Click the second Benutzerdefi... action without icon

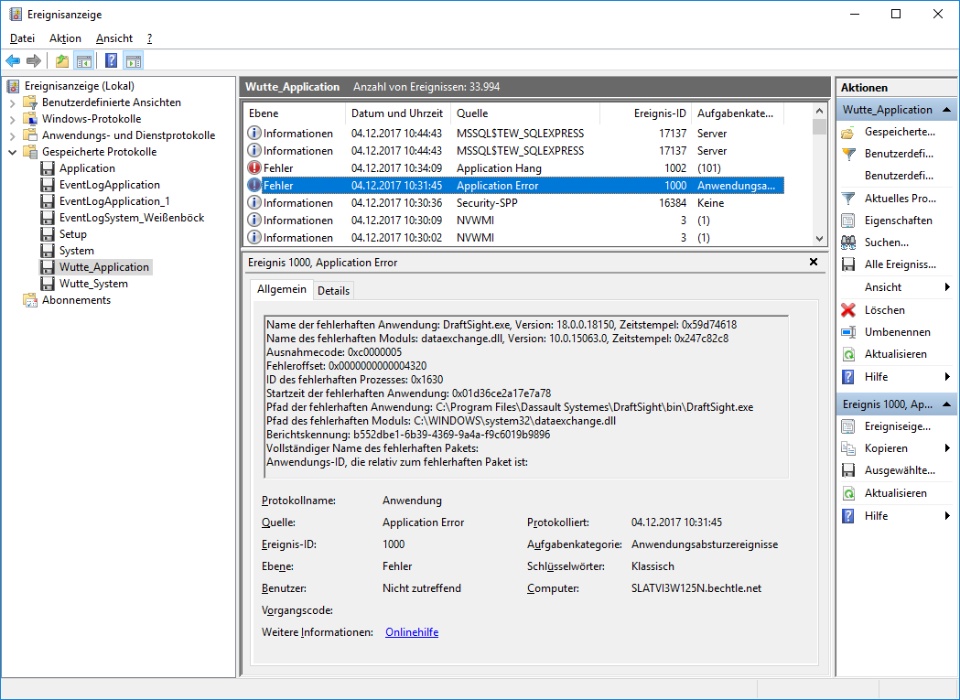tap(899, 176)
